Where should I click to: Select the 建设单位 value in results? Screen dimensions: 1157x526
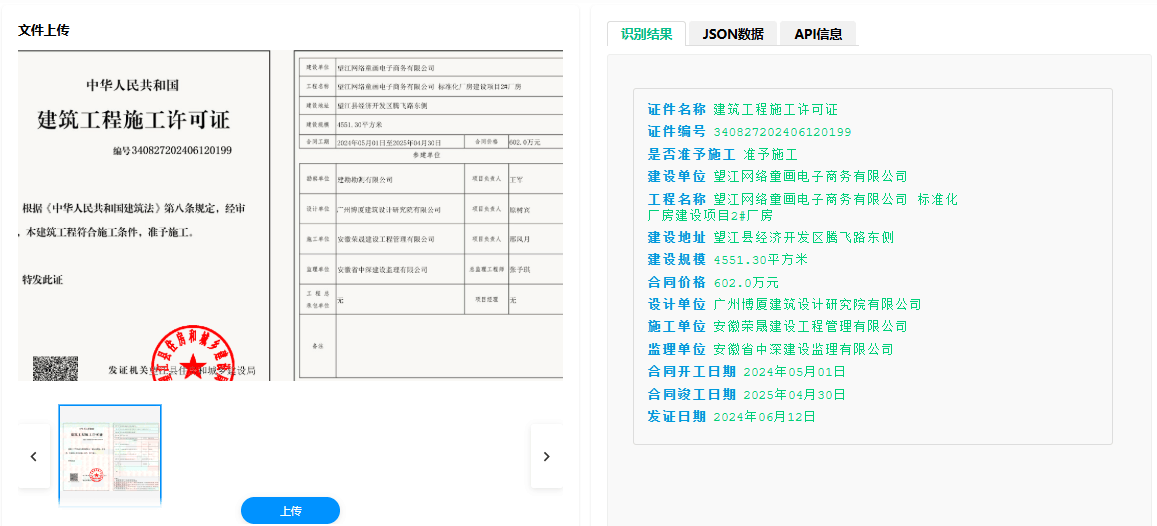click(810, 177)
